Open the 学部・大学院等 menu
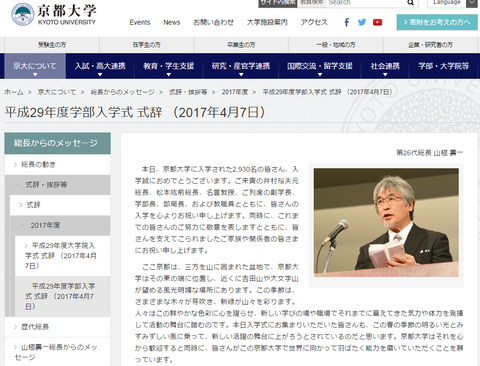Image resolution: width=480 pixels, height=366 pixels. pos(444,66)
